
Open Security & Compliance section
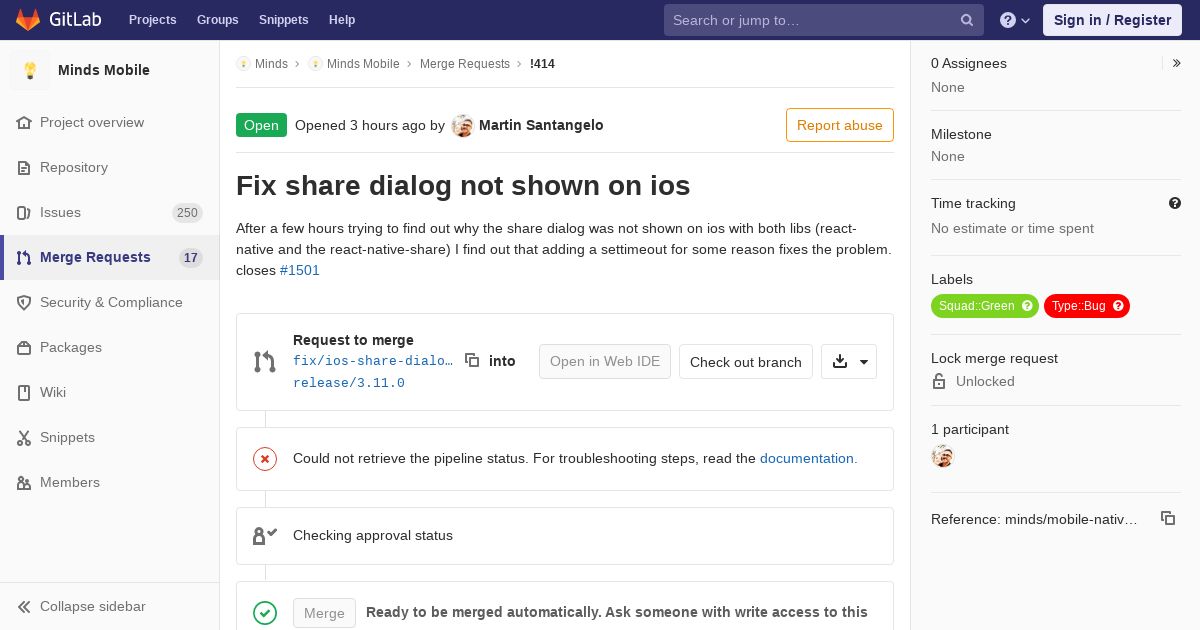click(110, 302)
